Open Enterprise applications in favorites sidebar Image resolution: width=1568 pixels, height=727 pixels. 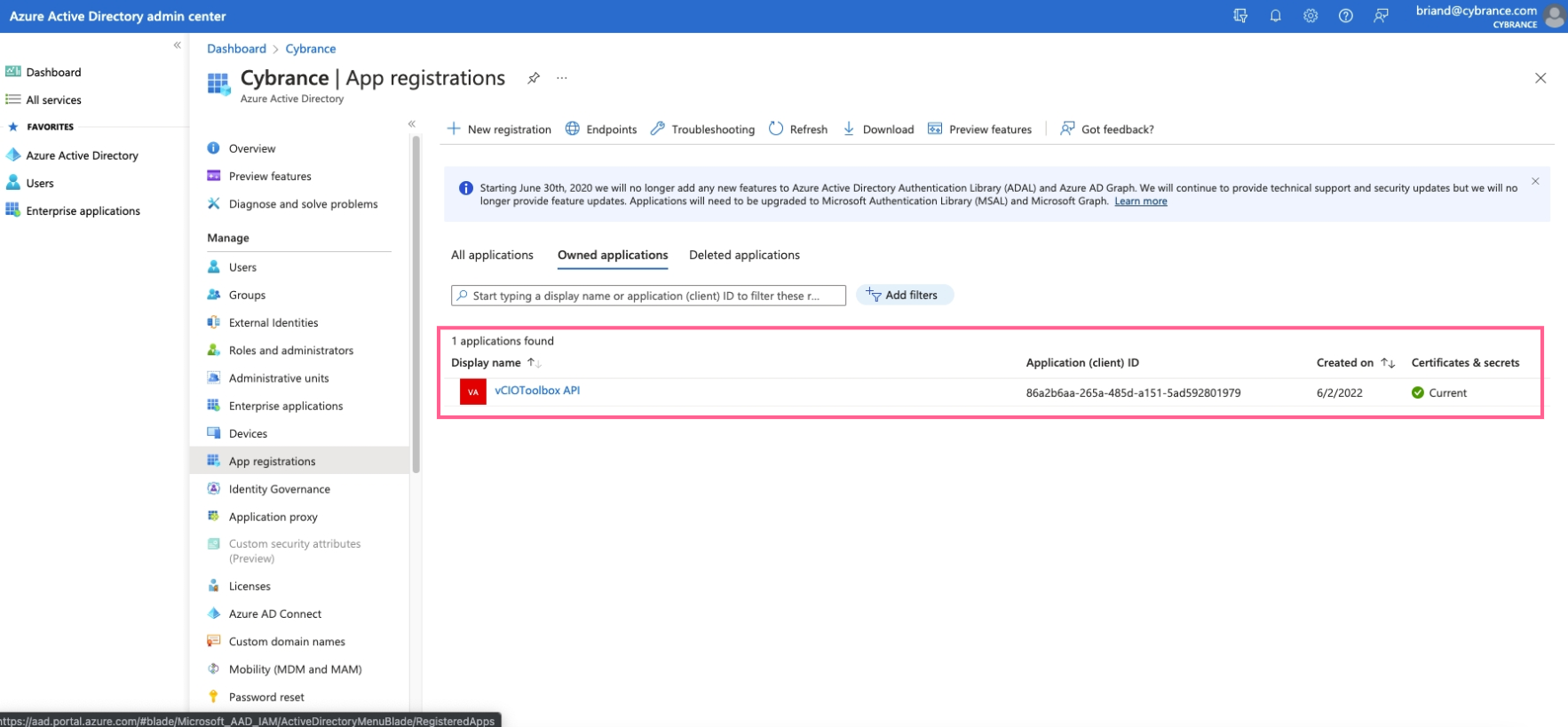pyautogui.click(x=83, y=211)
